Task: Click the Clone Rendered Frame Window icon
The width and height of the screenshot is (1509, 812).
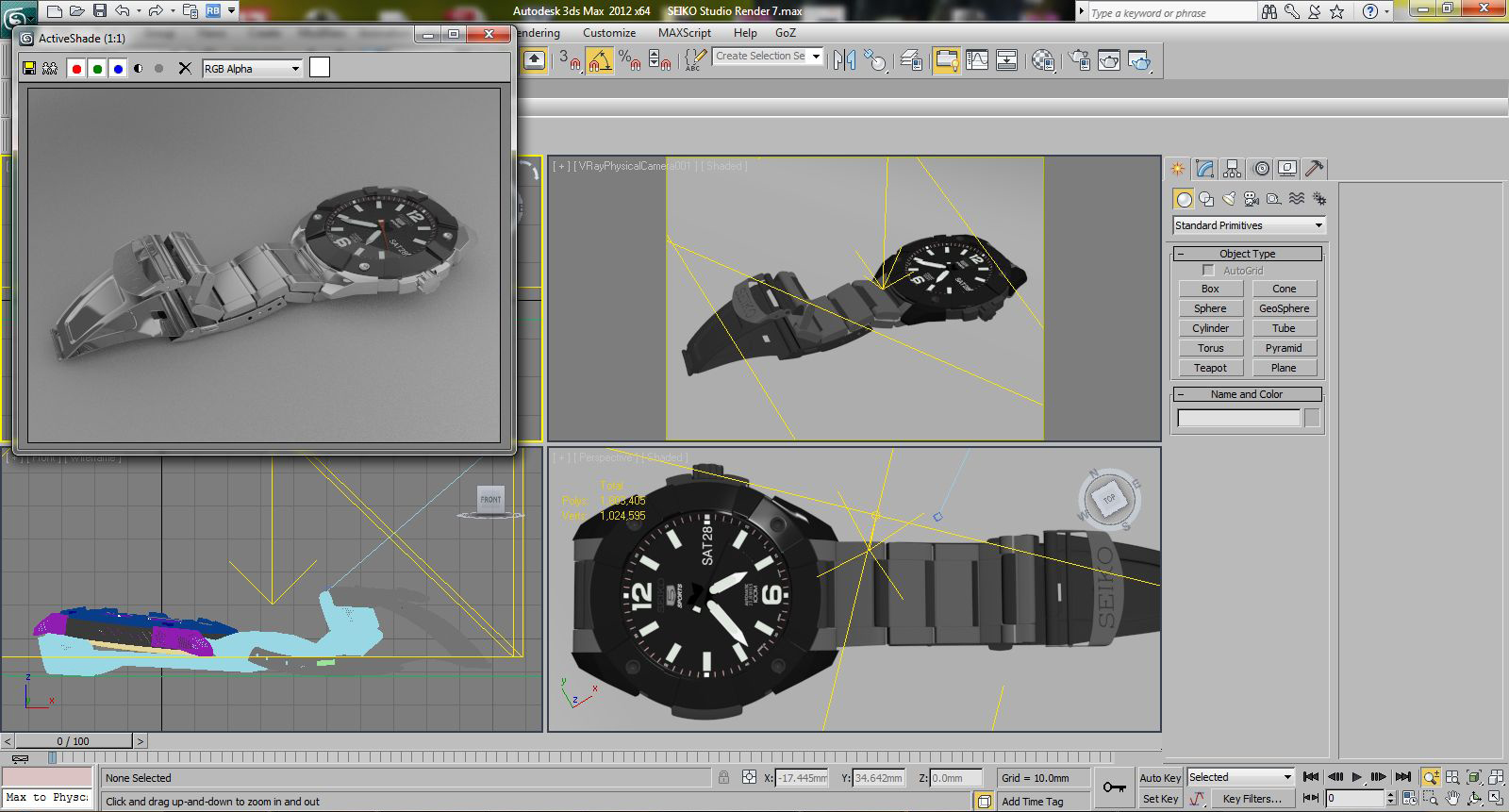Action: click(50, 68)
